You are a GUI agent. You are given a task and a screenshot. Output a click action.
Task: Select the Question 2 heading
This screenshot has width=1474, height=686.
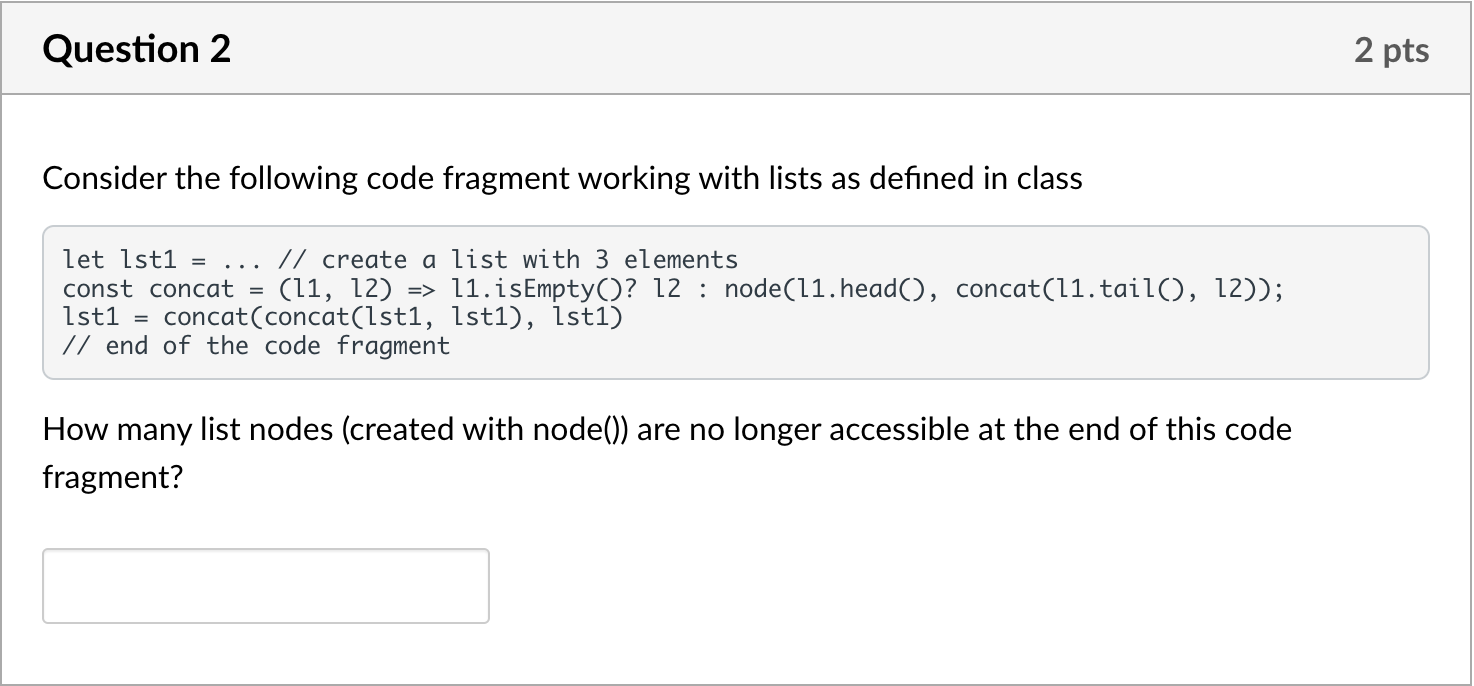137,49
